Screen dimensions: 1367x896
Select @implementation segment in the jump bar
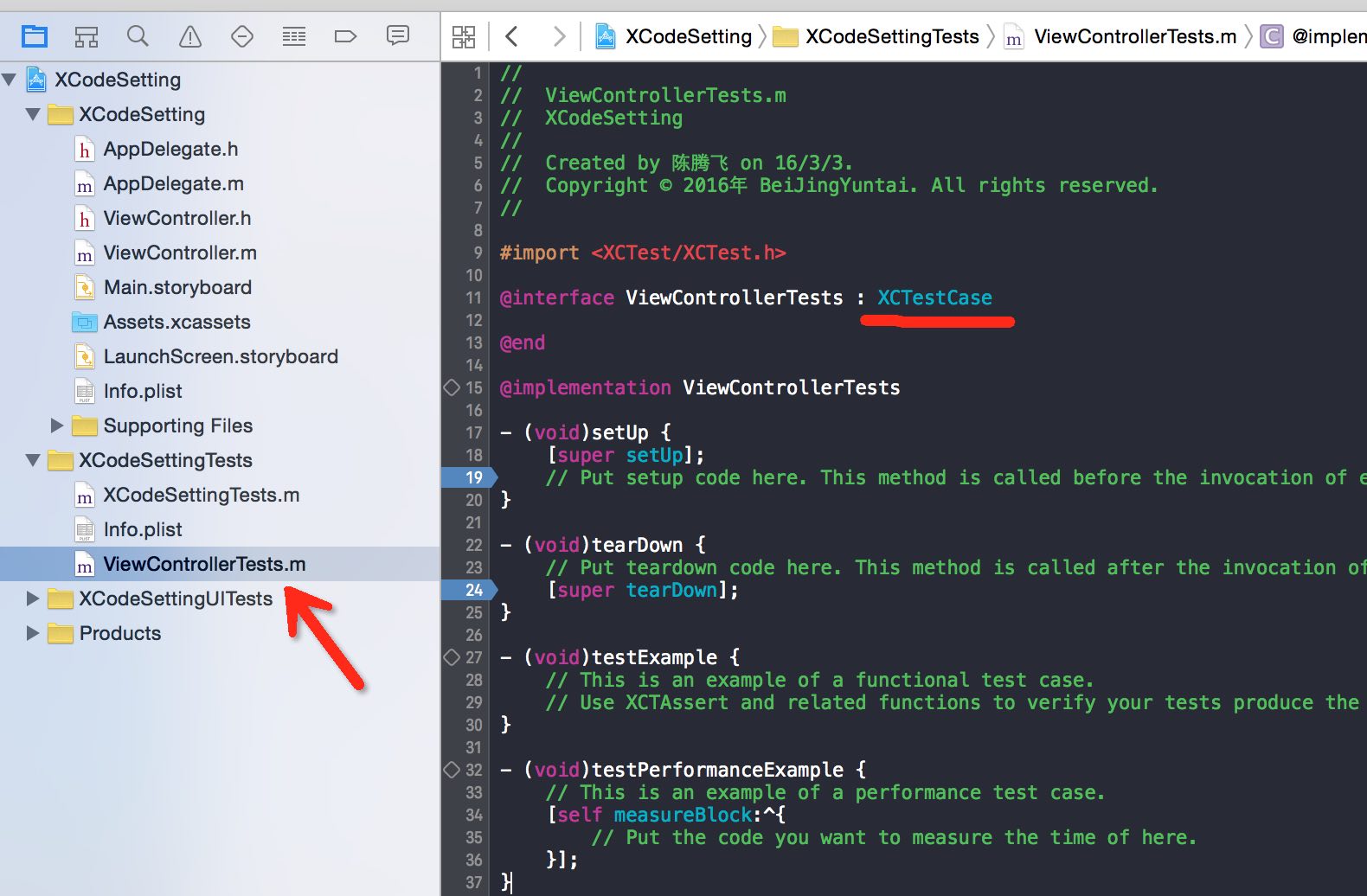(1329, 36)
